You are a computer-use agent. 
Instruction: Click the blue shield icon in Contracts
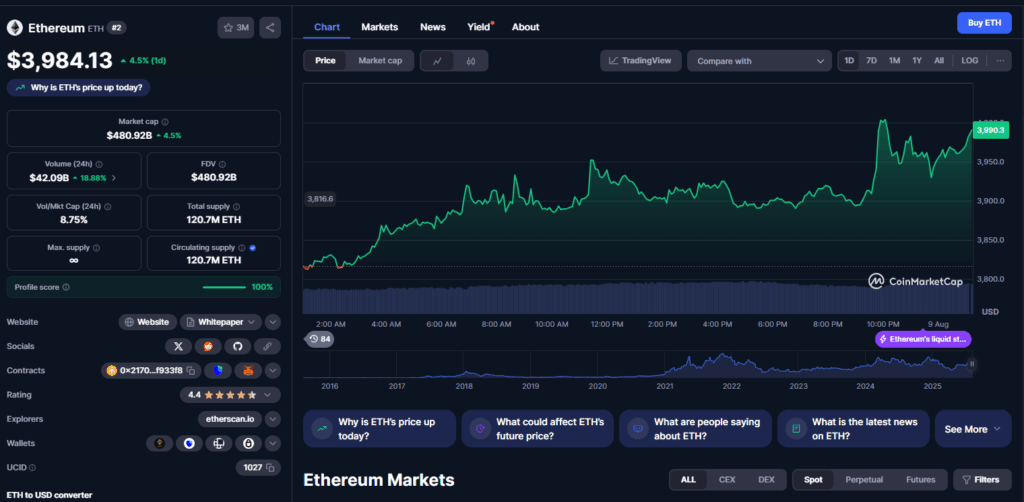point(217,371)
